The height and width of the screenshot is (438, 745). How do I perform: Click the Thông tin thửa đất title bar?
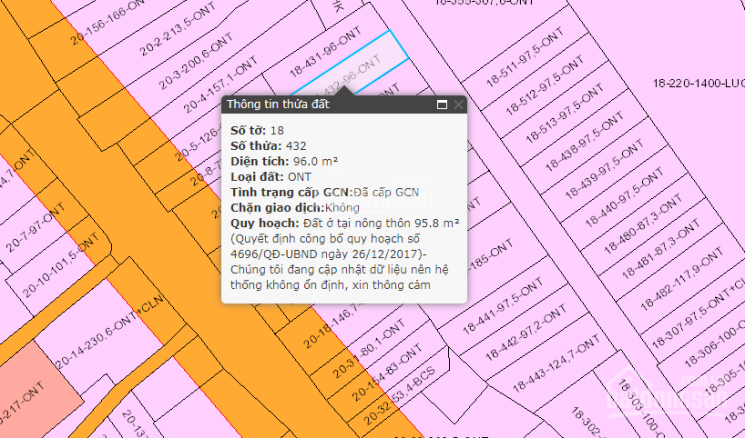pos(320,104)
